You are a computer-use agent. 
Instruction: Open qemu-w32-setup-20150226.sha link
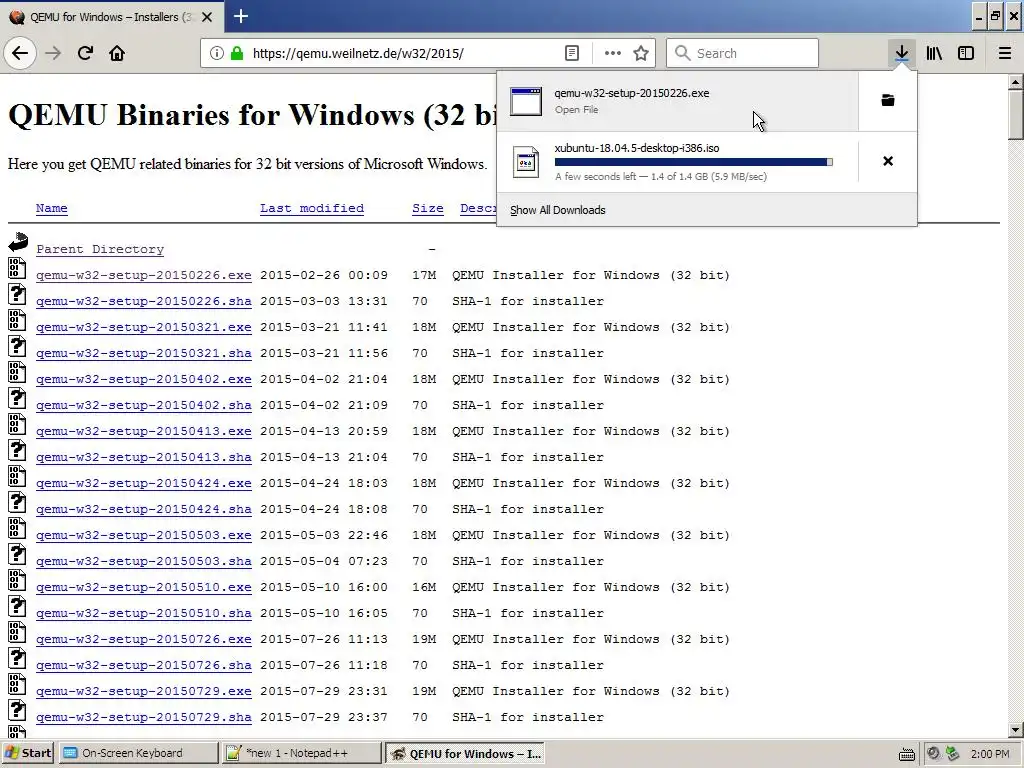(144, 301)
